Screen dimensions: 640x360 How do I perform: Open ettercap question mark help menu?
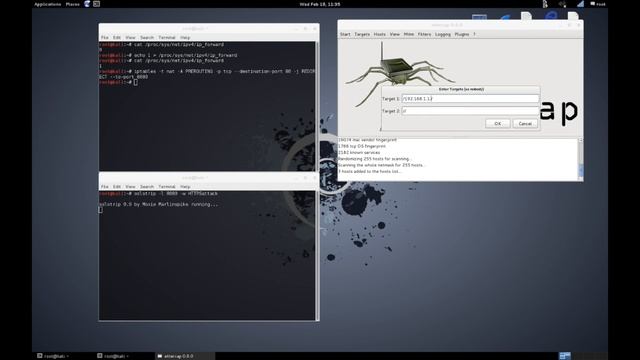(x=474, y=34)
